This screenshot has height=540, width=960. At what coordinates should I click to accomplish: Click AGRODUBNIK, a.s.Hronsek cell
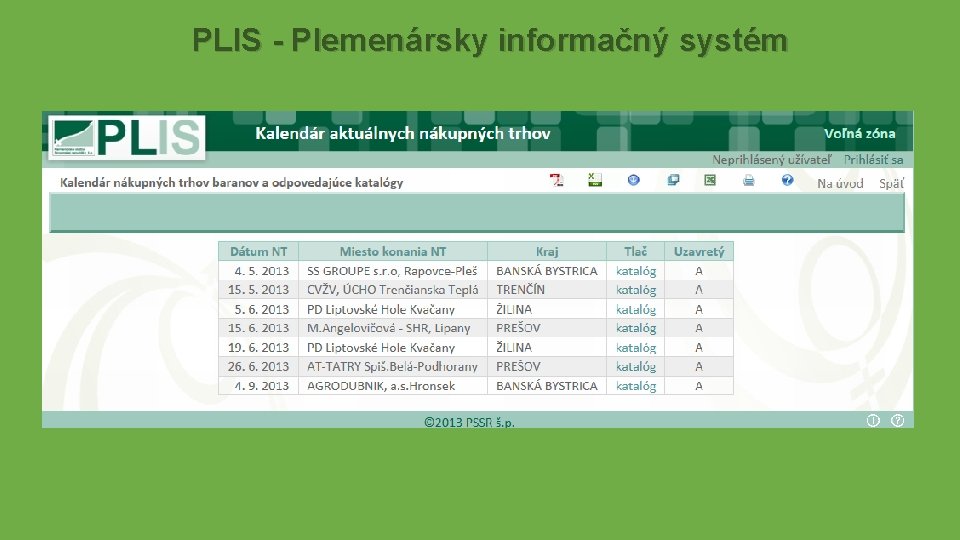click(393, 386)
